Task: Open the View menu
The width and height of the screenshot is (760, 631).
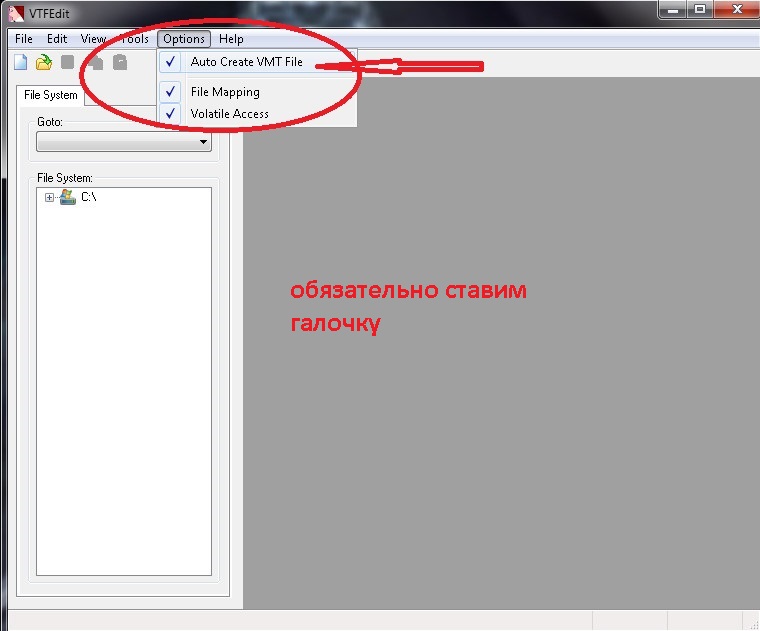Action: click(x=93, y=39)
